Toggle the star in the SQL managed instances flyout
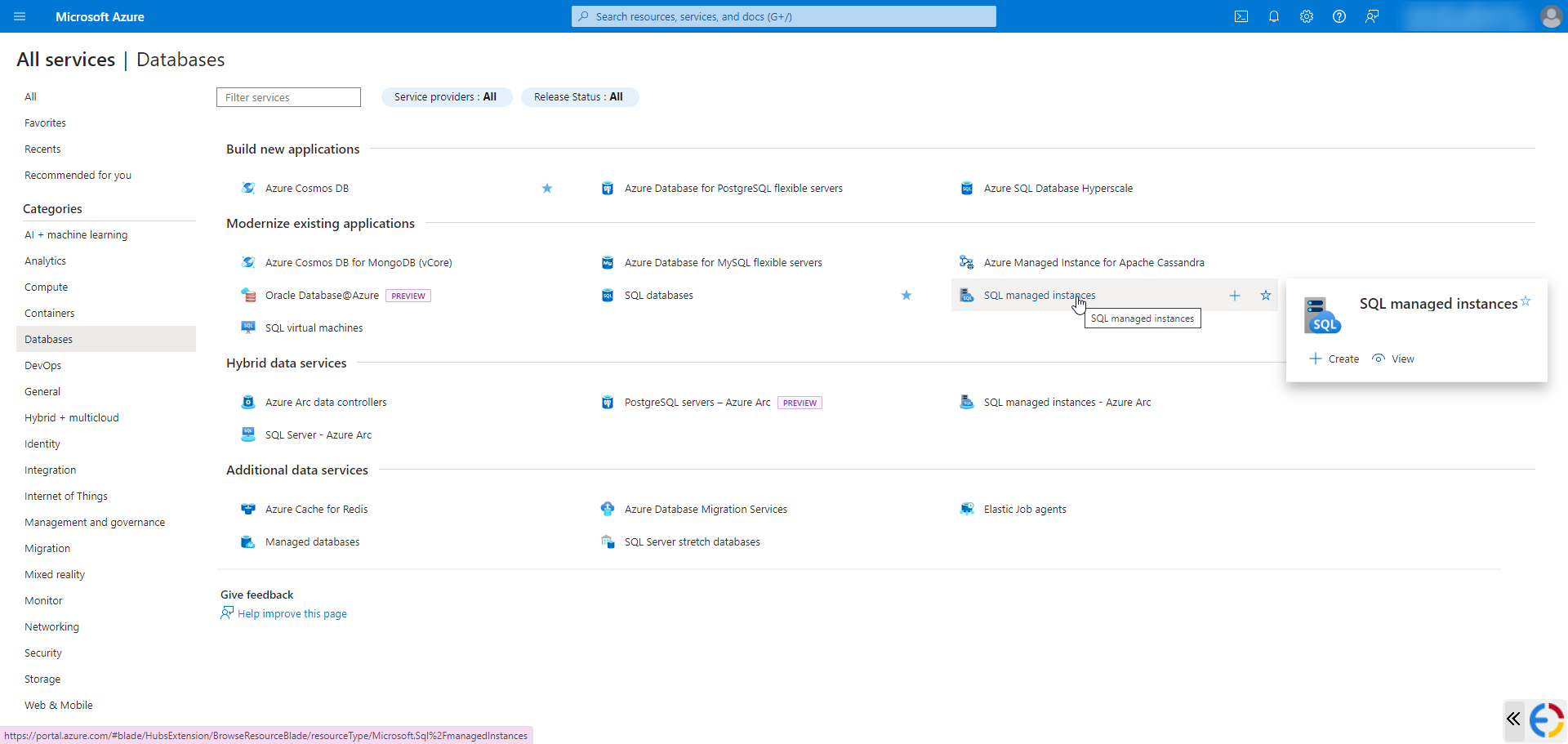1568x744 pixels. (1526, 301)
